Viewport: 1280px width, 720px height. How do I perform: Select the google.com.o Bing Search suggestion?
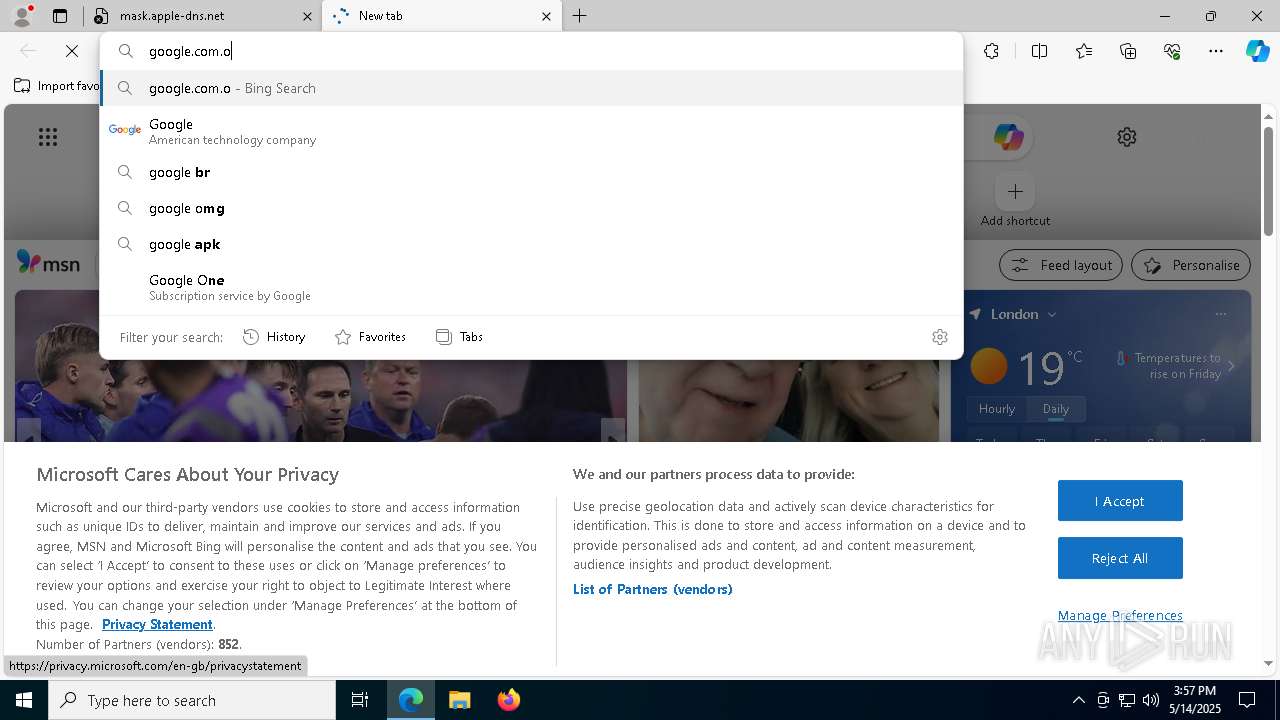point(531,88)
